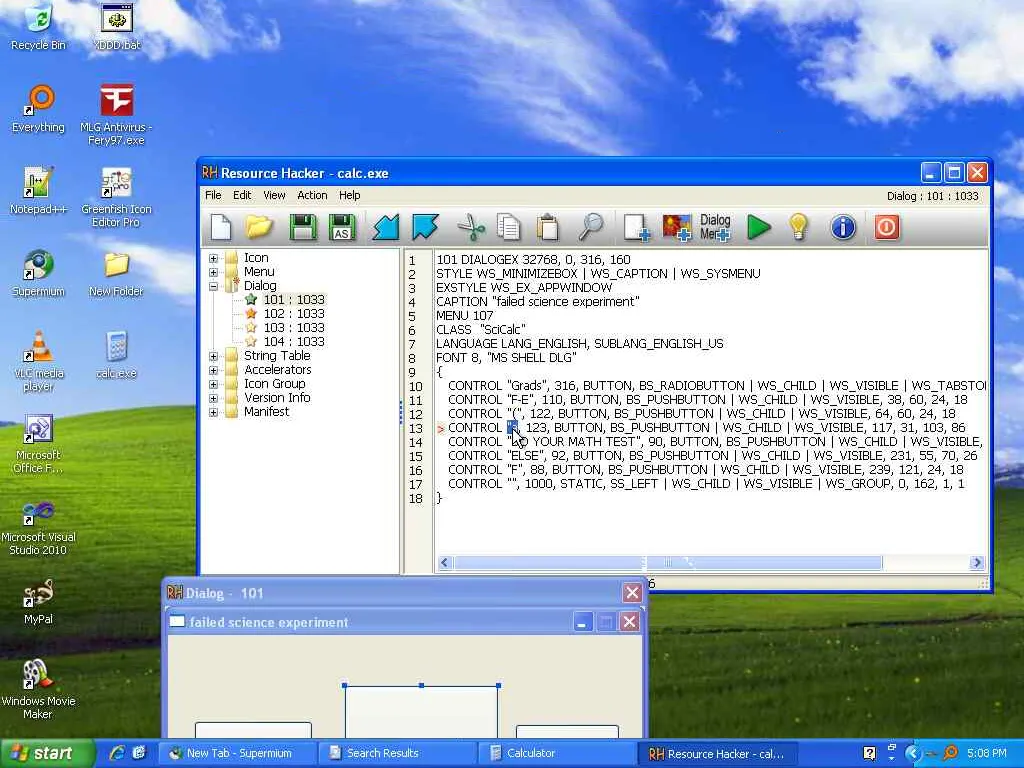The height and width of the screenshot is (768, 1024).
Task: Open the View menu
Action: tap(274, 195)
